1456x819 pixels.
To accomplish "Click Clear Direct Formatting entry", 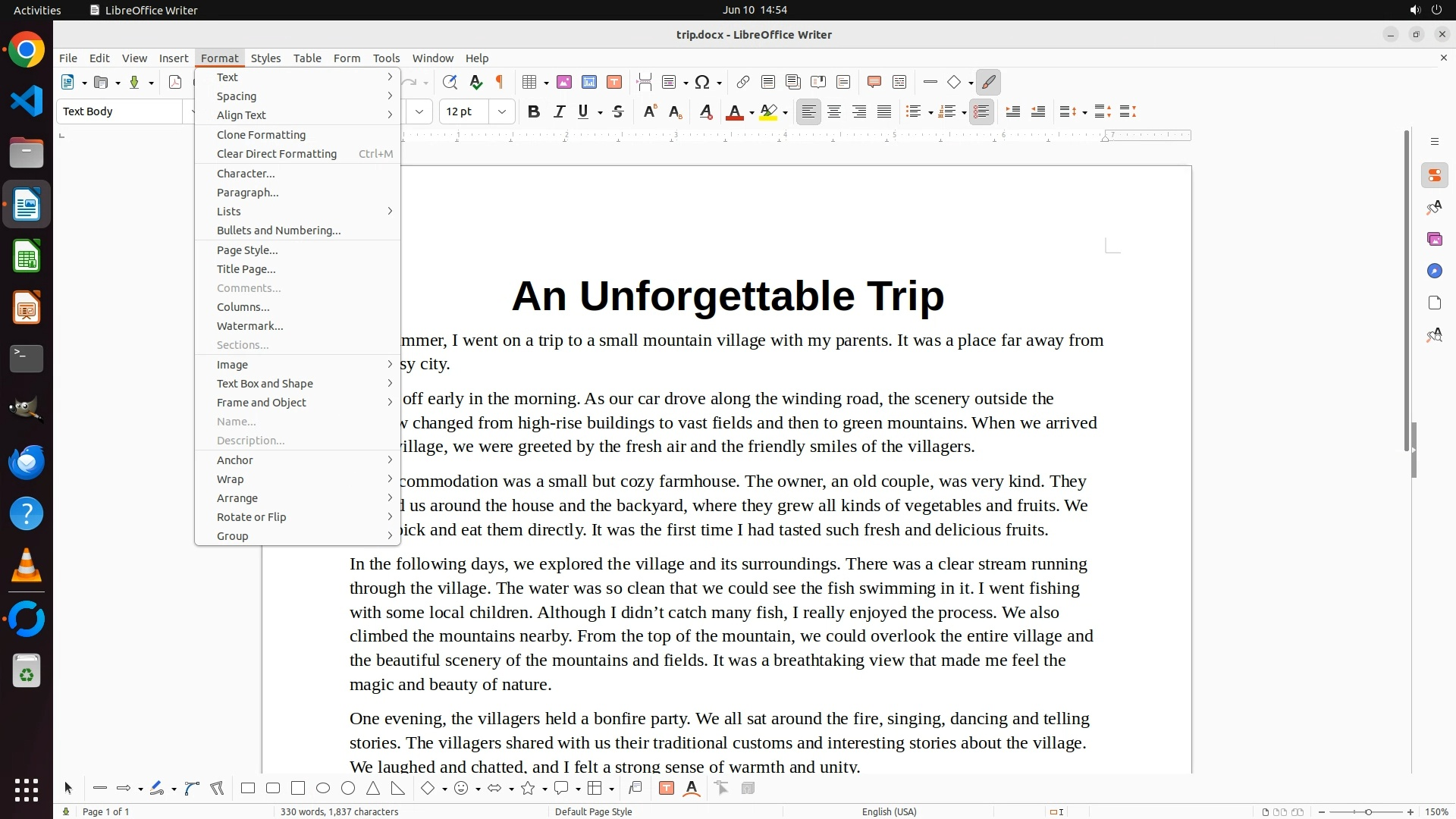I will [277, 154].
